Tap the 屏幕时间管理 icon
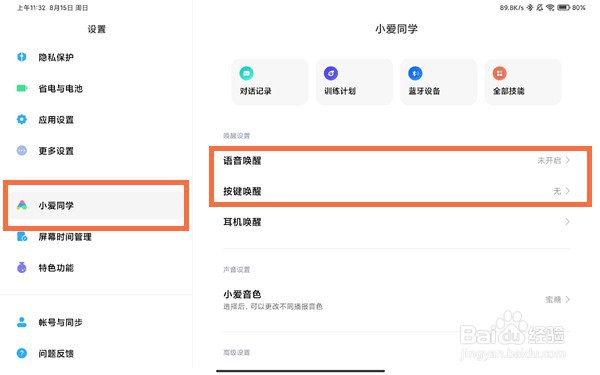The width and height of the screenshot is (600, 375). point(22,236)
